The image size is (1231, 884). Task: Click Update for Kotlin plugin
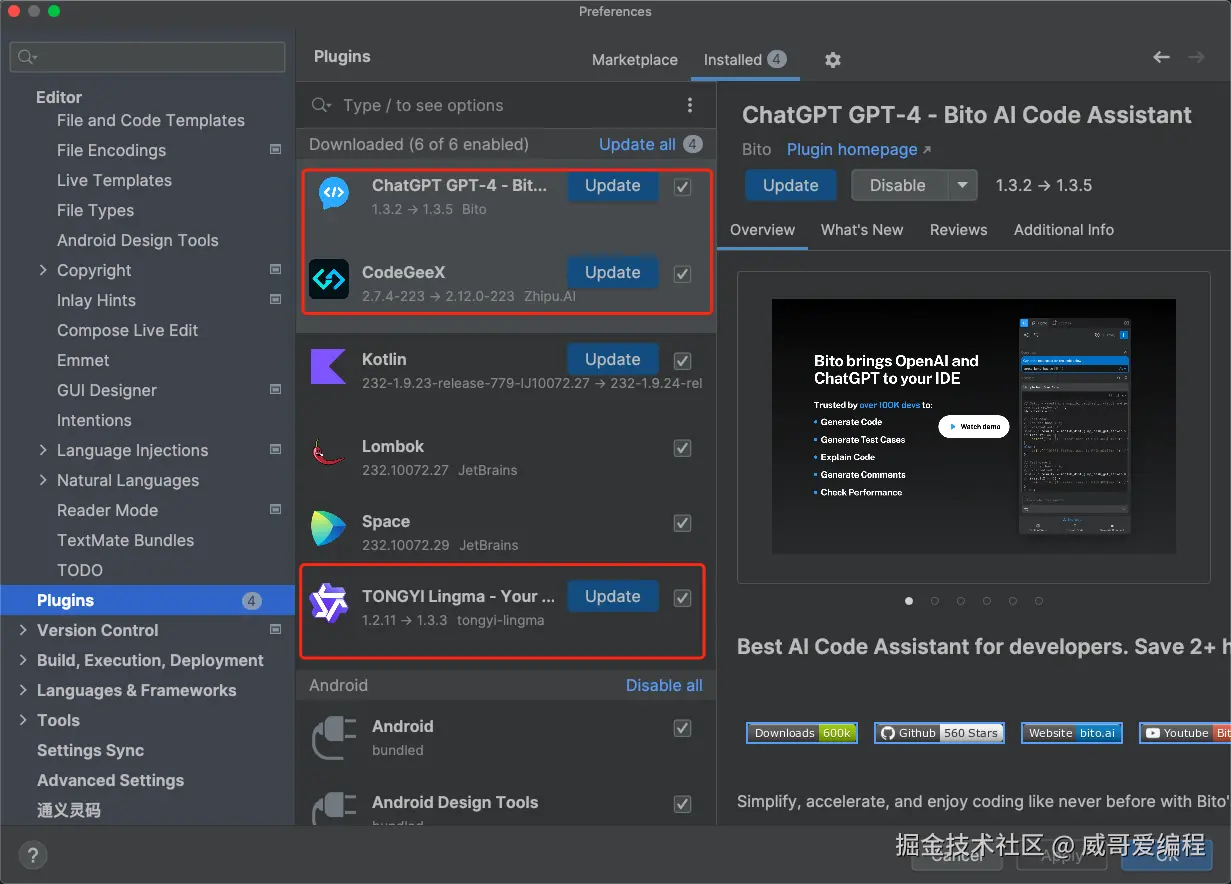click(x=613, y=359)
